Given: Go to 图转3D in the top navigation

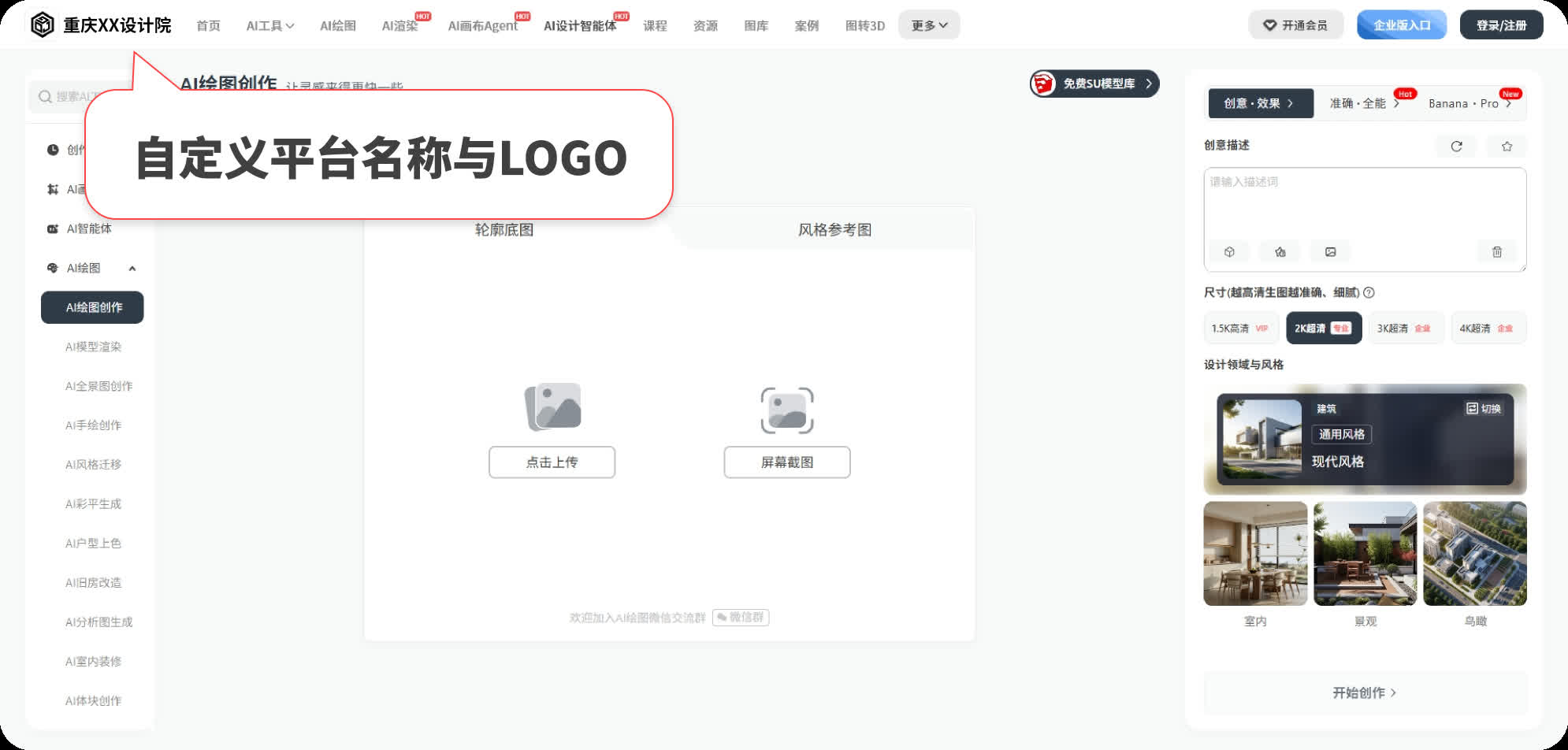Looking at the screenshot, I should [x=865, y=26].
